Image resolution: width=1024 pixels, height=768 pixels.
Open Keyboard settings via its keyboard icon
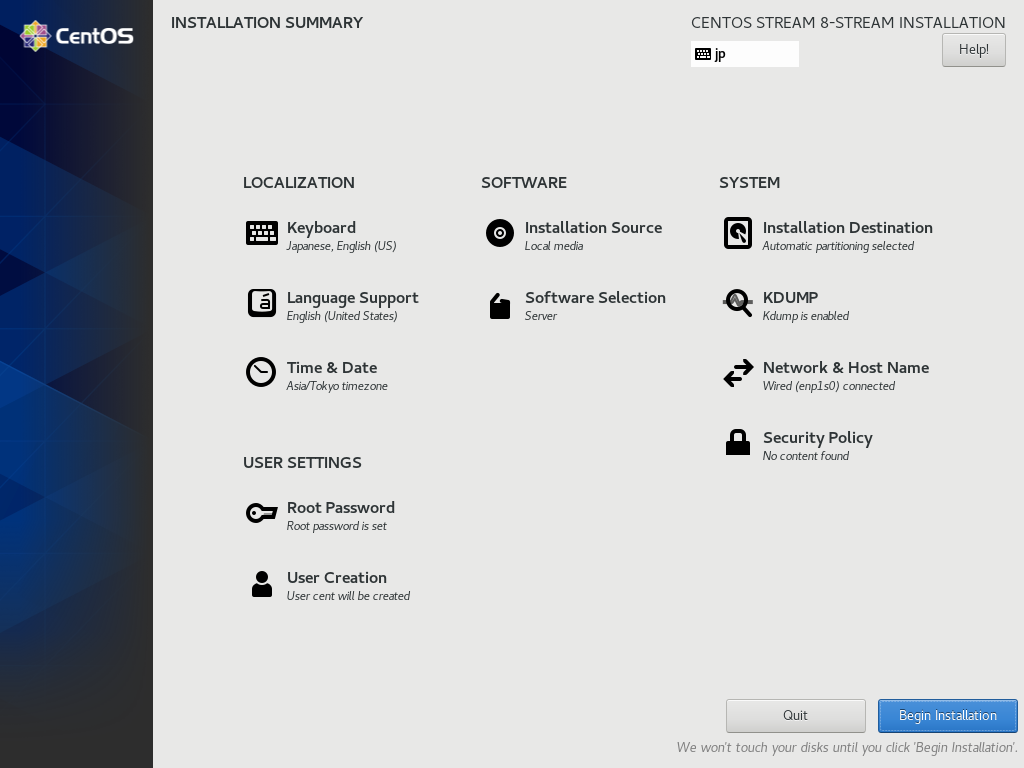(x=262, y=233)
